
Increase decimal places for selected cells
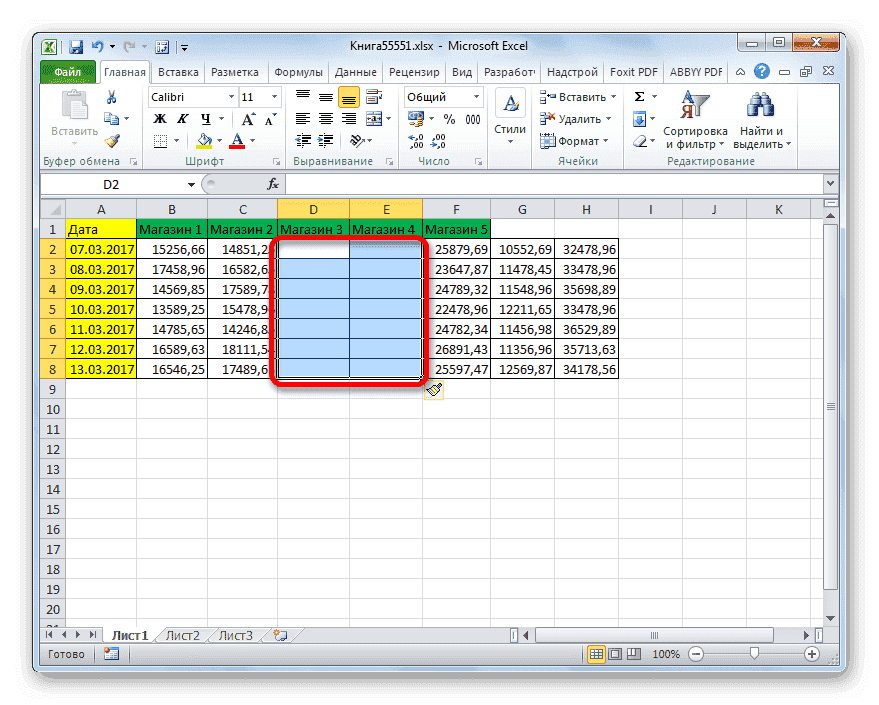click(x=416, y=141)
